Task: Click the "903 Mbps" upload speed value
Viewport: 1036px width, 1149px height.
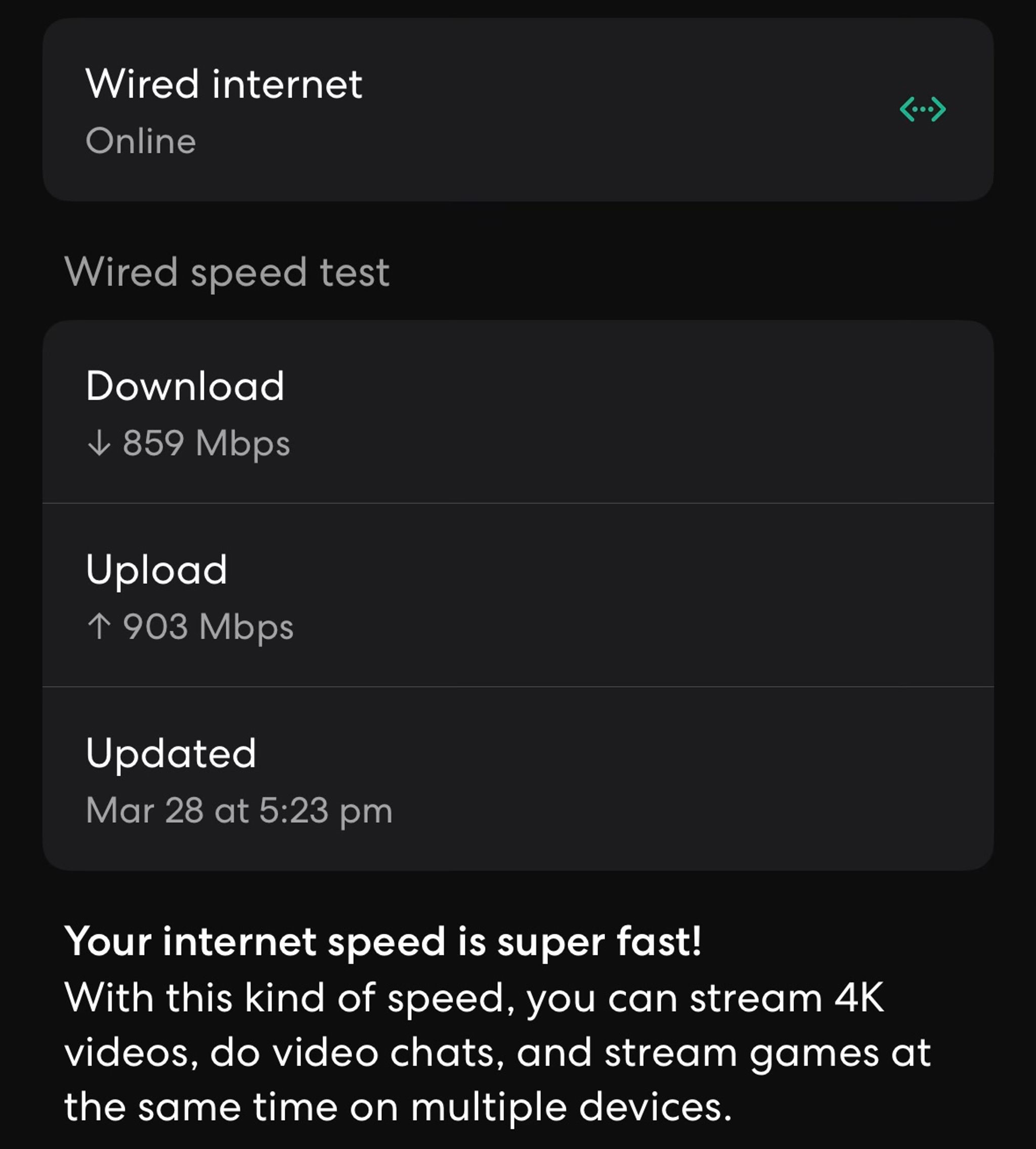Action: 208,627
